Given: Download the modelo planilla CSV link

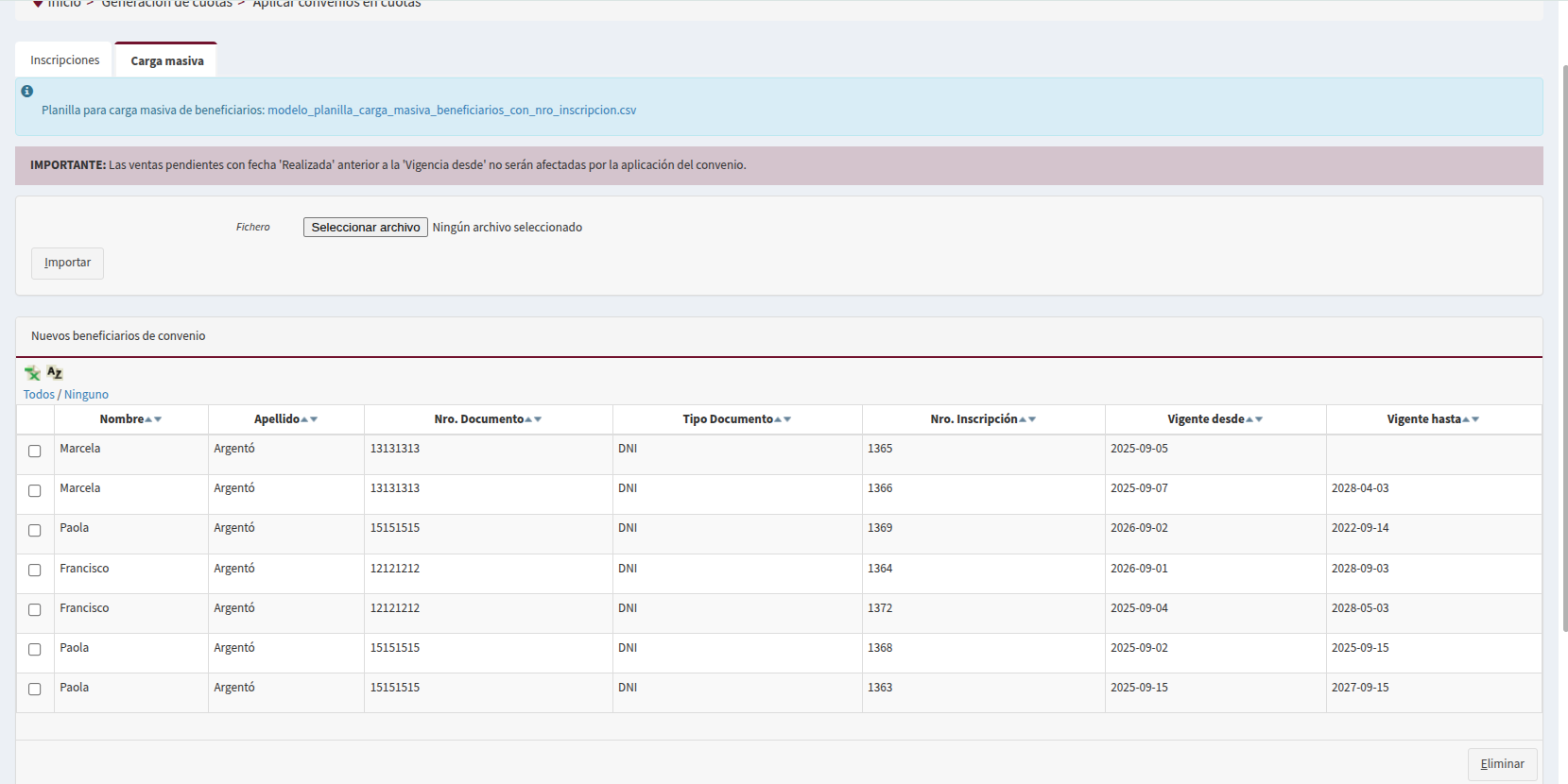Looking at the screenshot, I should click(451, 111).
